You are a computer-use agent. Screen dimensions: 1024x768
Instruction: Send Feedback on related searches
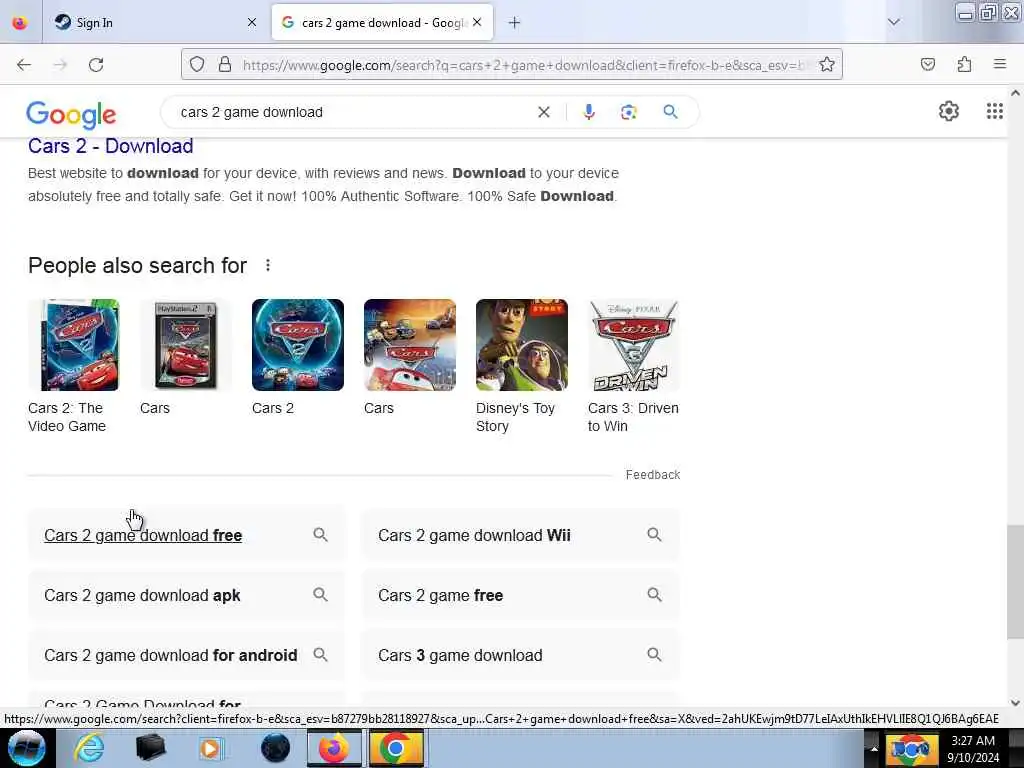coord(652,475)
